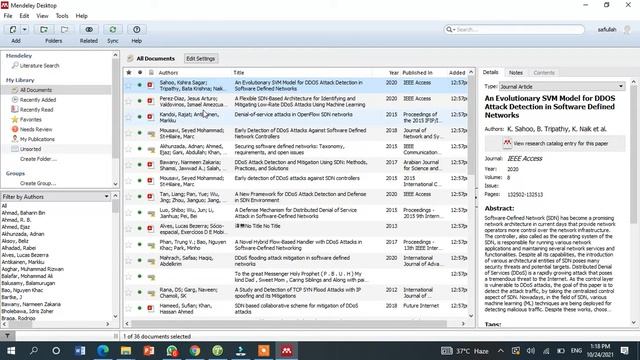Sort by the Year column header
The height and width of the screenshot is (360, 640).
click(393, 73)
